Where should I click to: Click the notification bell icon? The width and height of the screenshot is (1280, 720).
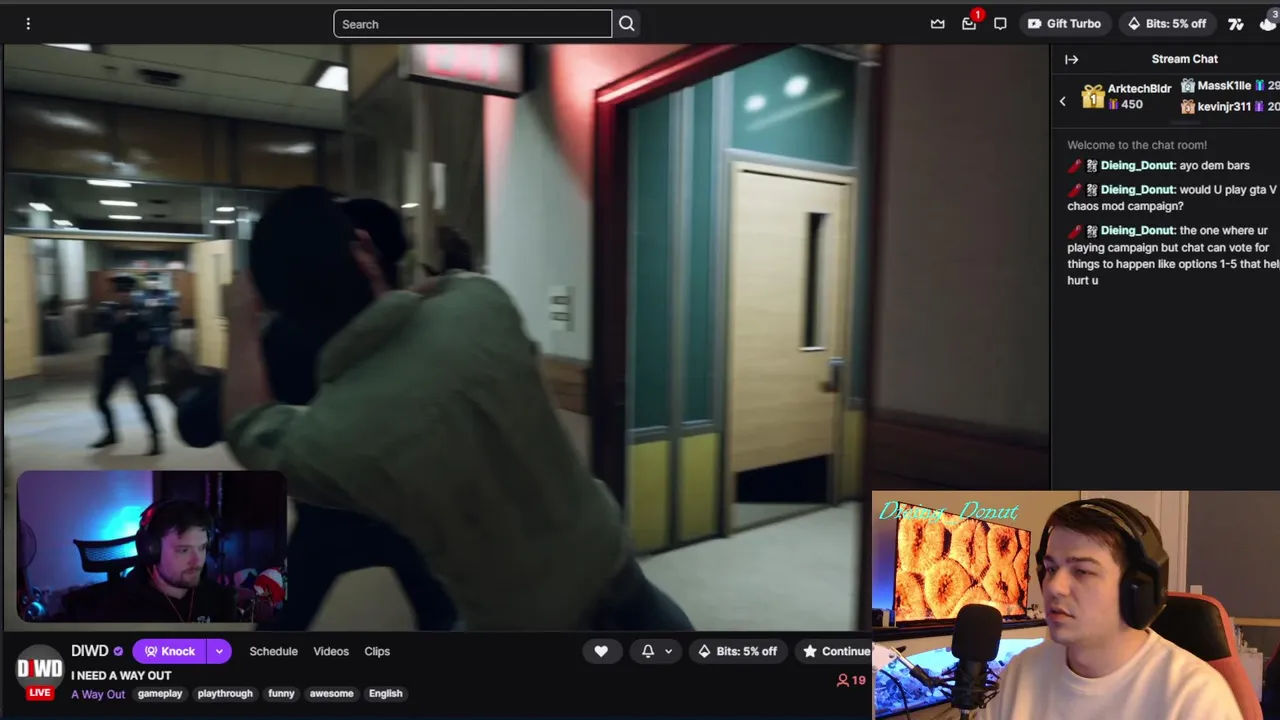click(648, 651)
